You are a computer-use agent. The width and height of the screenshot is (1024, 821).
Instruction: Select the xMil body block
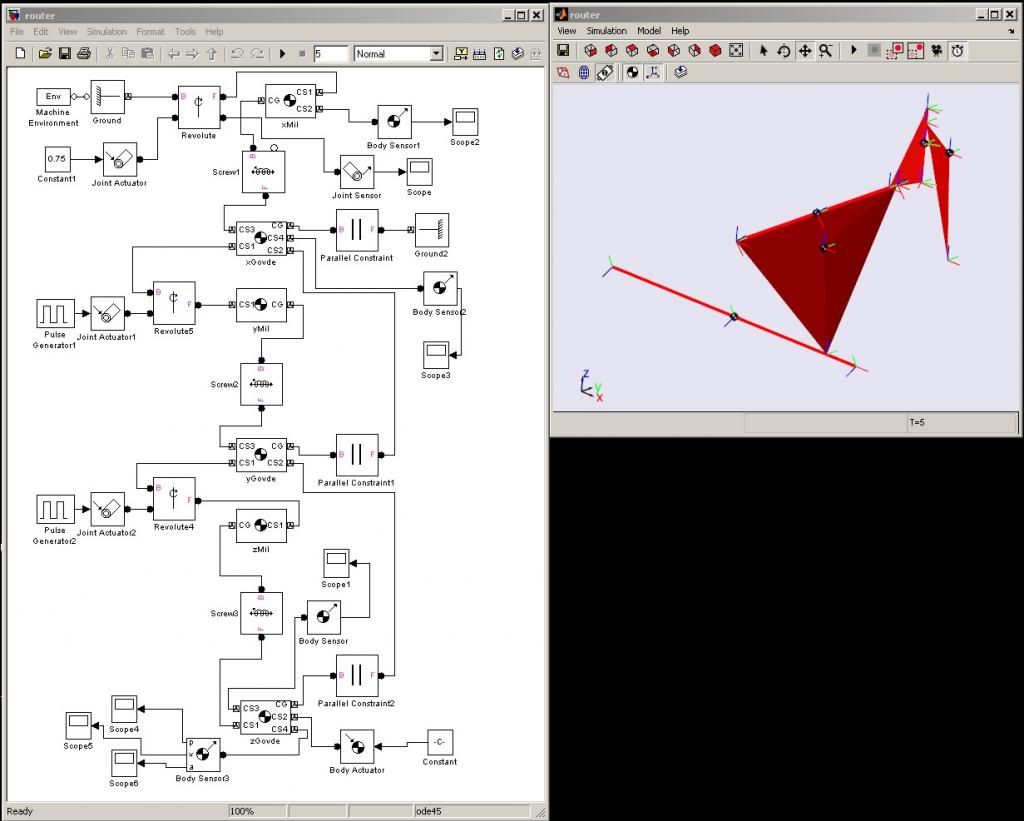[x=290, y=101]
